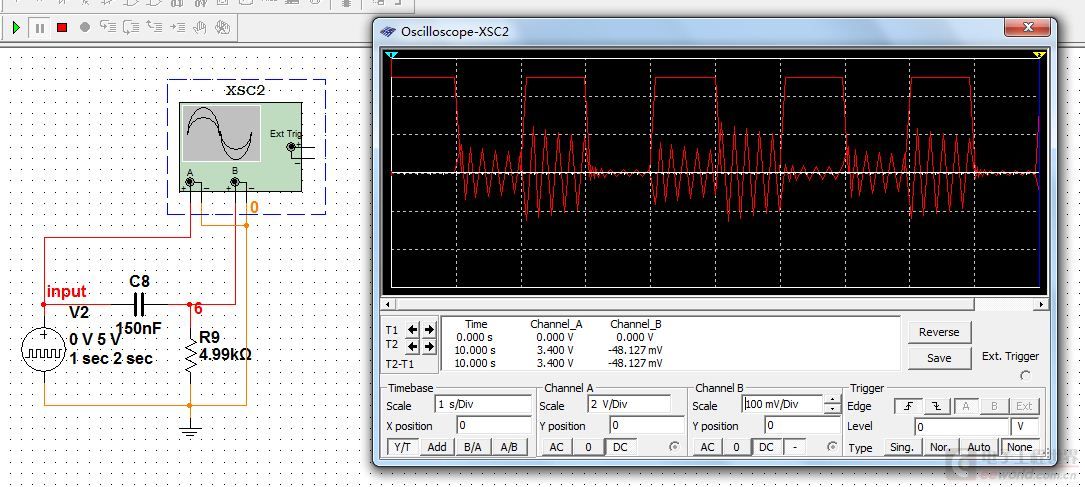Set Channel A coupling to AC

pyautogui.click(x=556, y=447)
